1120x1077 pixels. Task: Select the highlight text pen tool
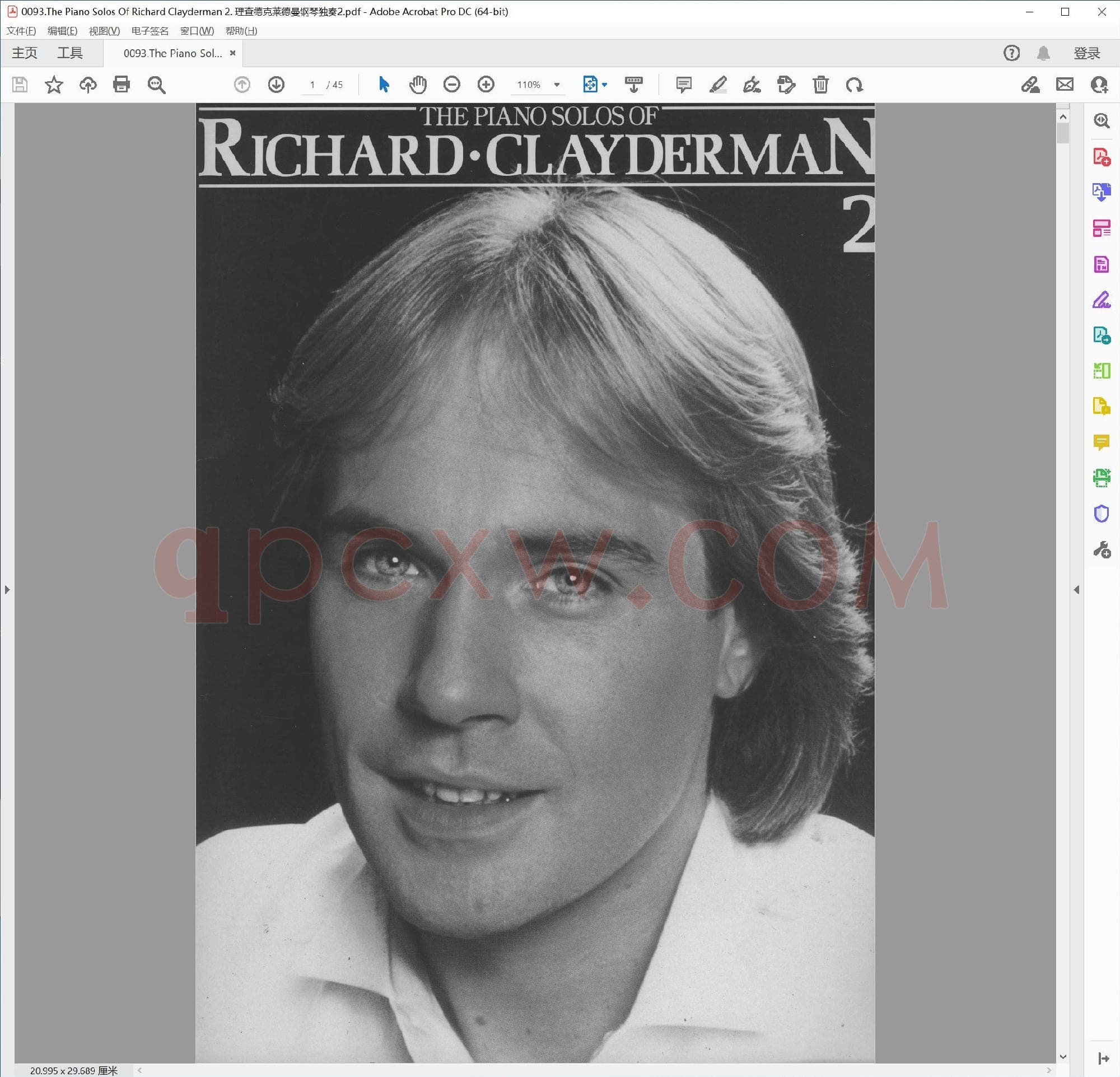[x=718, y=85]
